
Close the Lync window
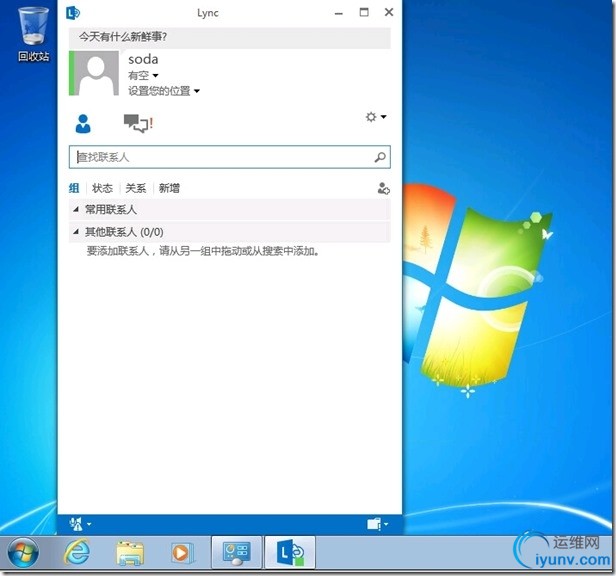click(x=389, y=13)
